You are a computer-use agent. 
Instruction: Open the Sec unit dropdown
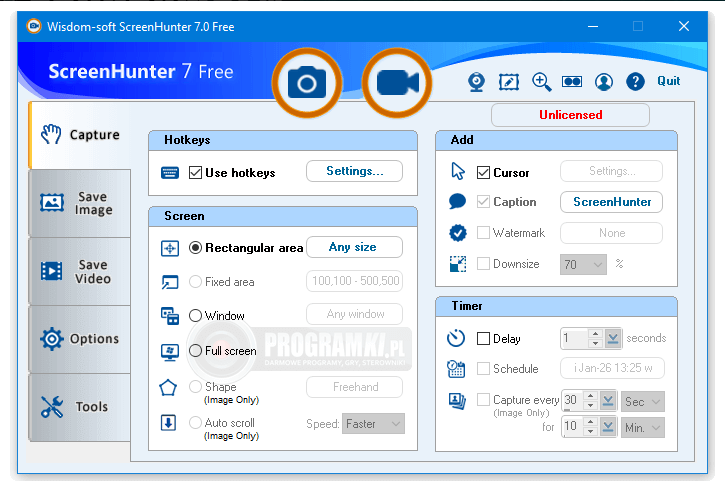click(x=643, y=402)
